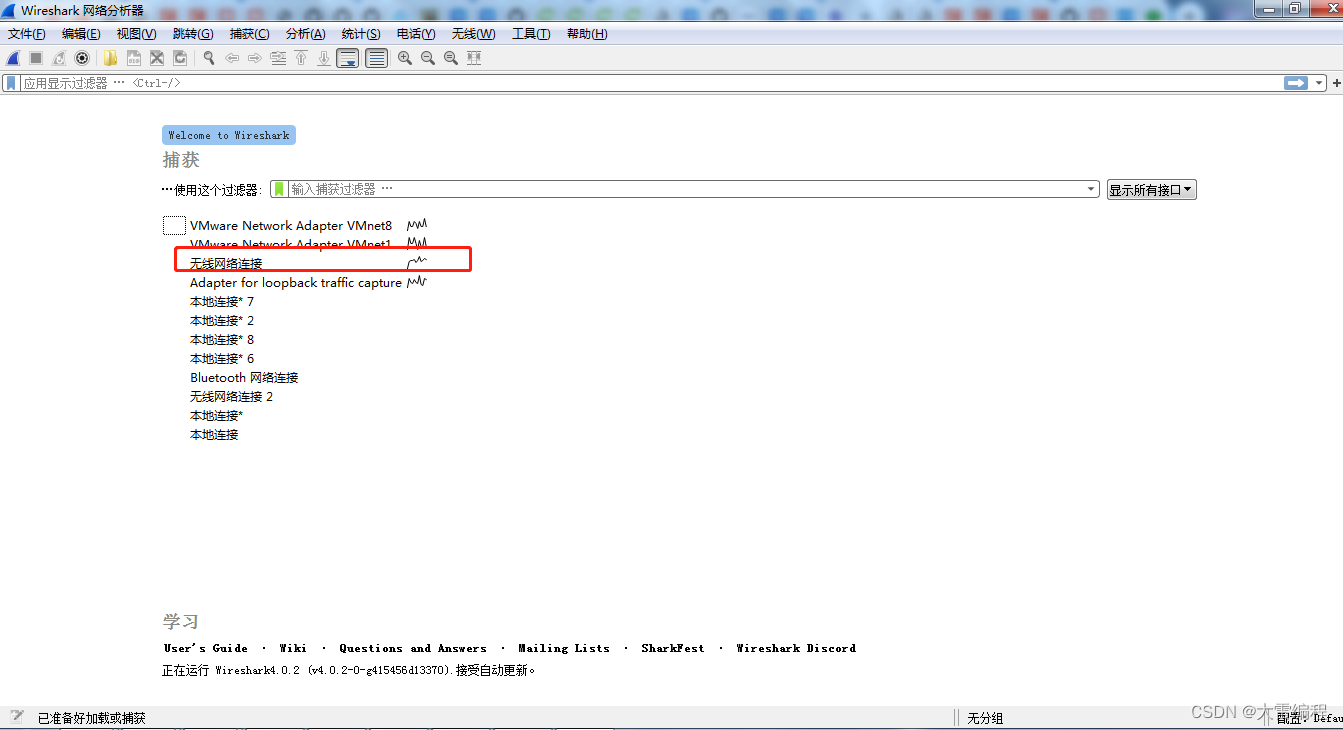Apply the display filter with the arrow button

[x=1296, y=83]
